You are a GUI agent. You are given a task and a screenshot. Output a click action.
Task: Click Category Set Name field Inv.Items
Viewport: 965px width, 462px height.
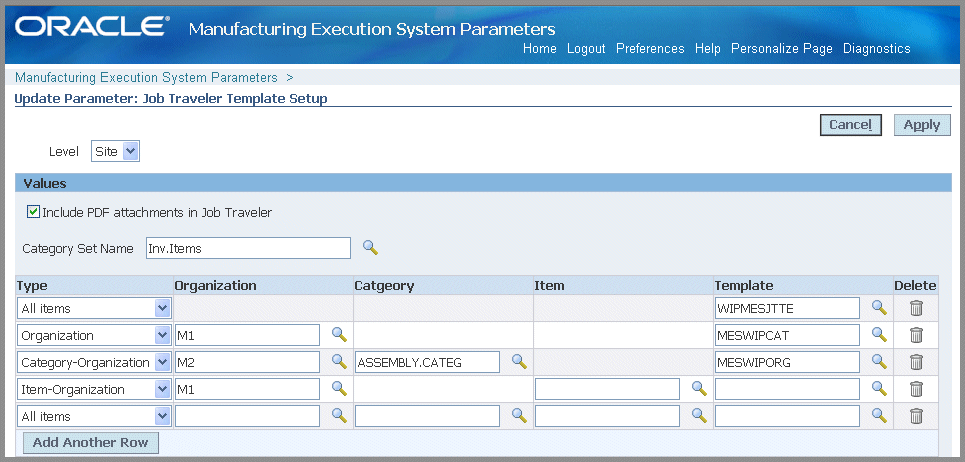tap(249, 249)
